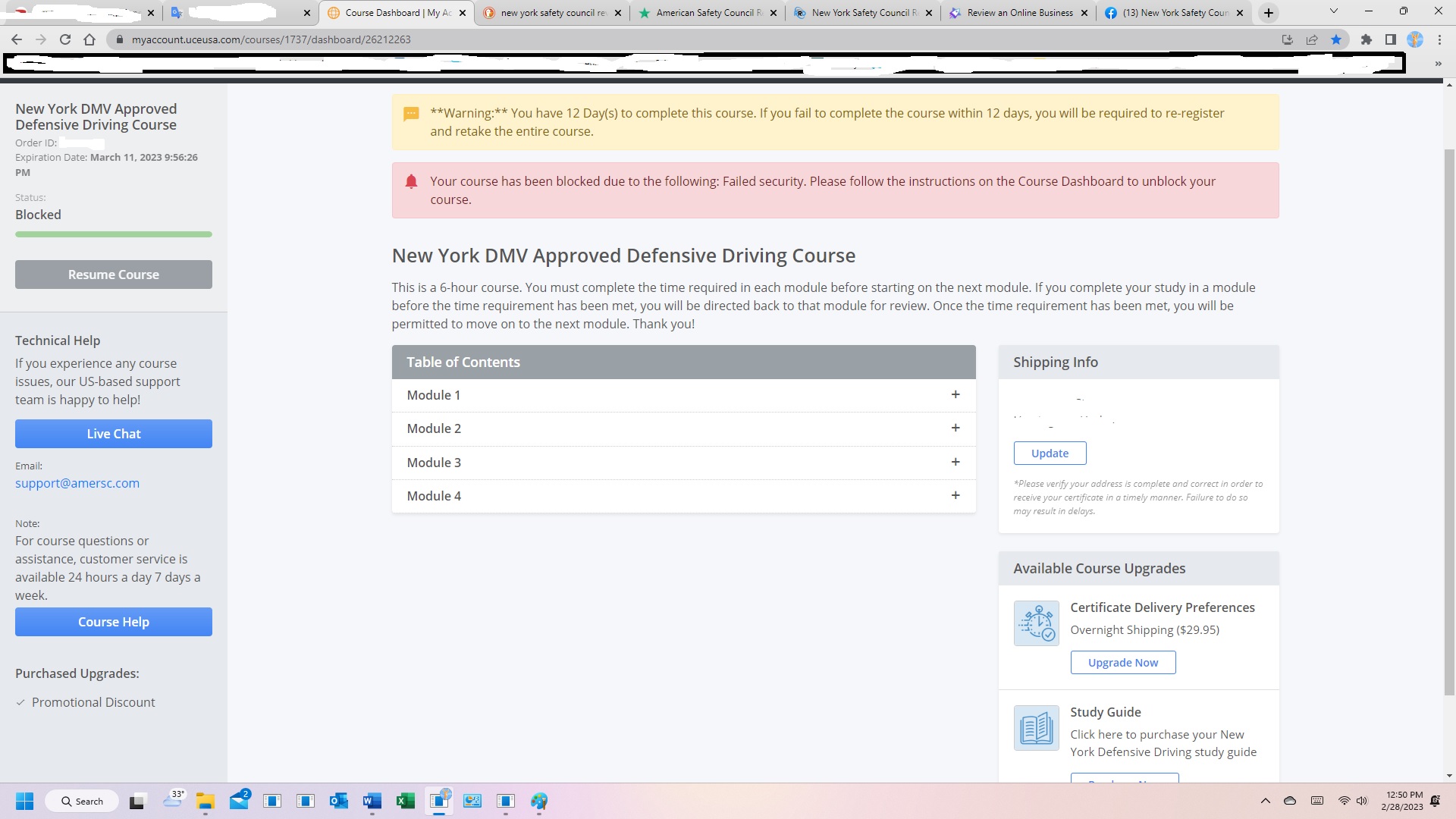The height and width of the screenshot is (819, 1456).
Task: Open Outlook from the taskbar
Action: tap(338, 801)
